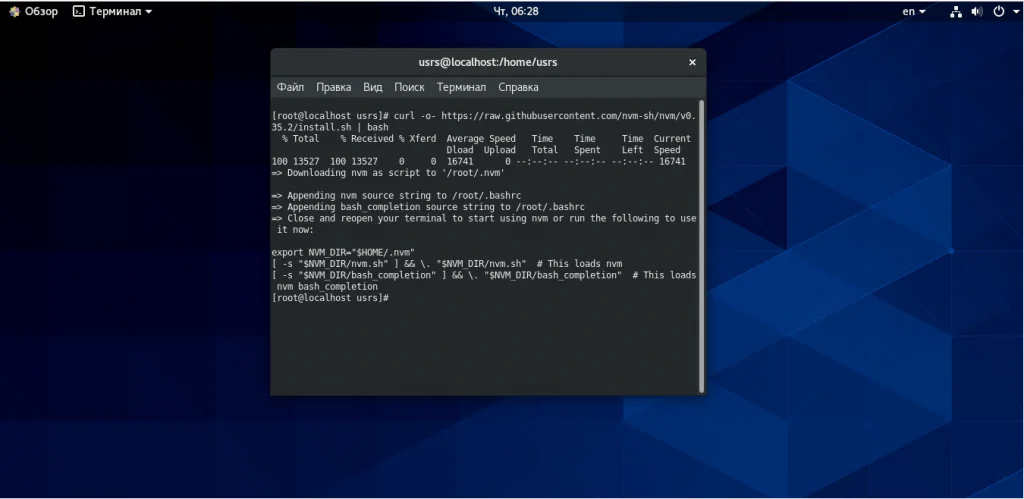Screen dimensions: 1024x499
Task: Open the Вид menu
Action: coord(373,87)
